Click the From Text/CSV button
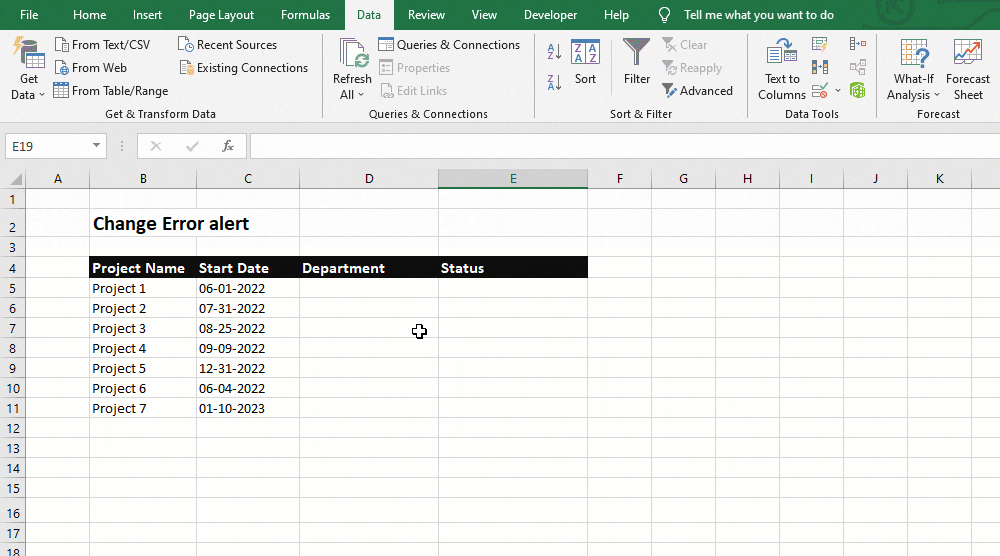The width and height of the screenshot is (1000, 556). pyautogui.click(x=103, y=45)
